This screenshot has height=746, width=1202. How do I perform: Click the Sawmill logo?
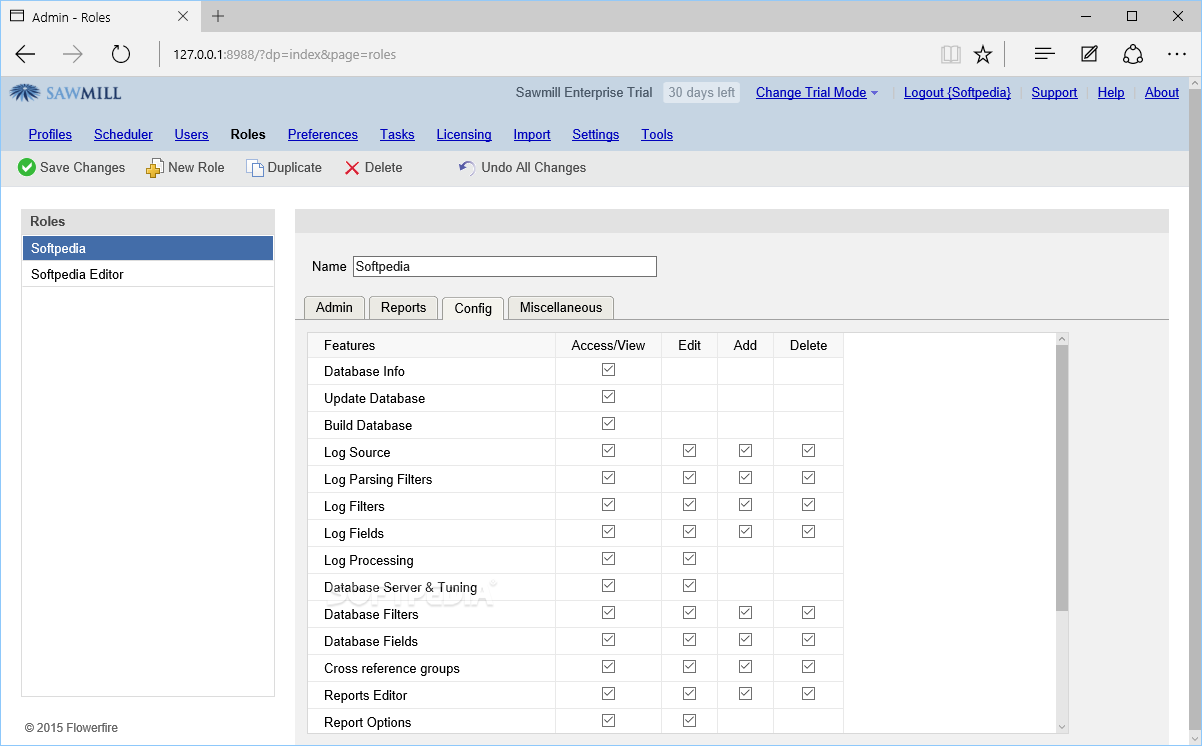click(66, 93)
